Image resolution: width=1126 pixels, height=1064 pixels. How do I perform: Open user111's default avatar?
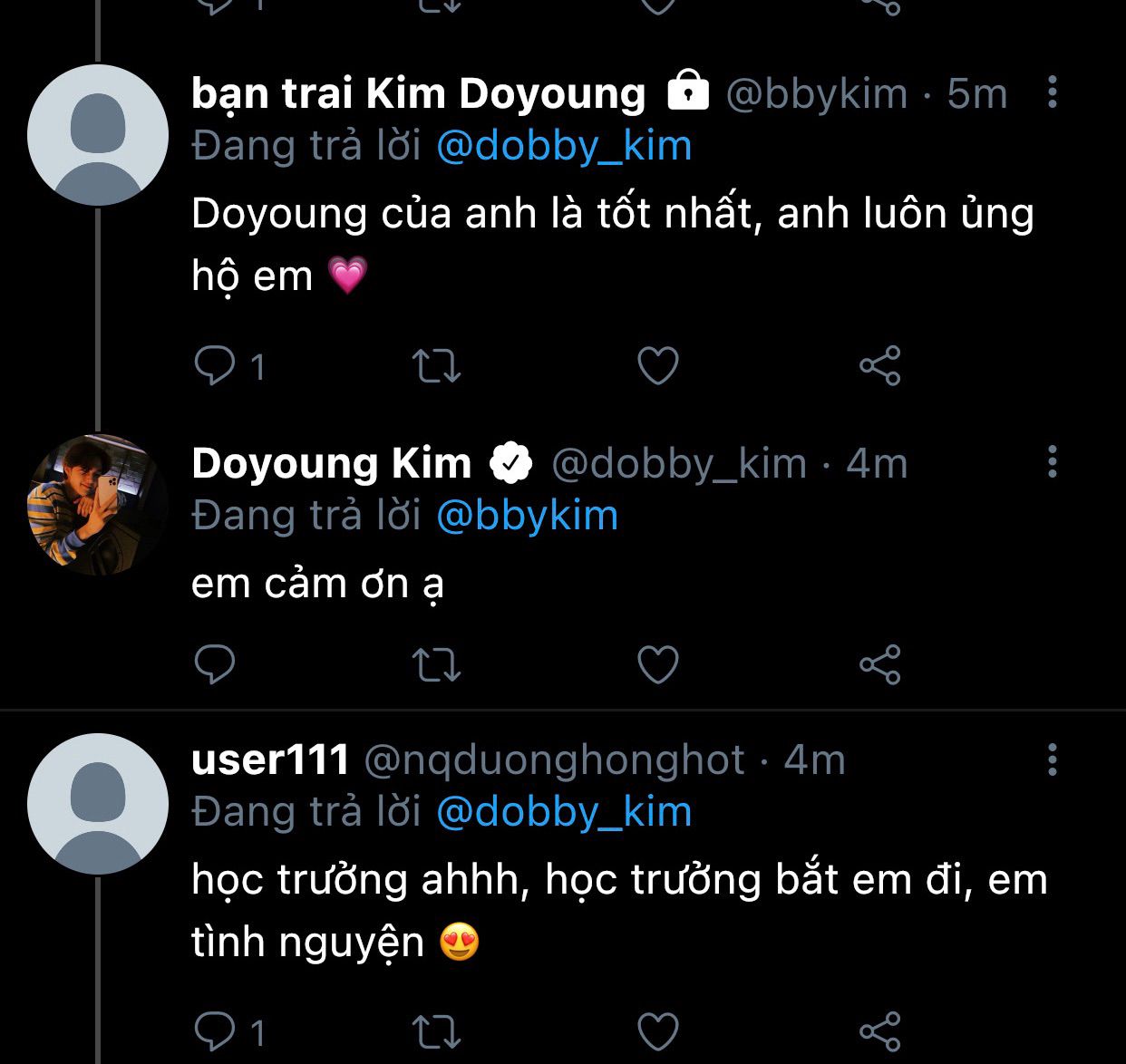pos(97,804)
